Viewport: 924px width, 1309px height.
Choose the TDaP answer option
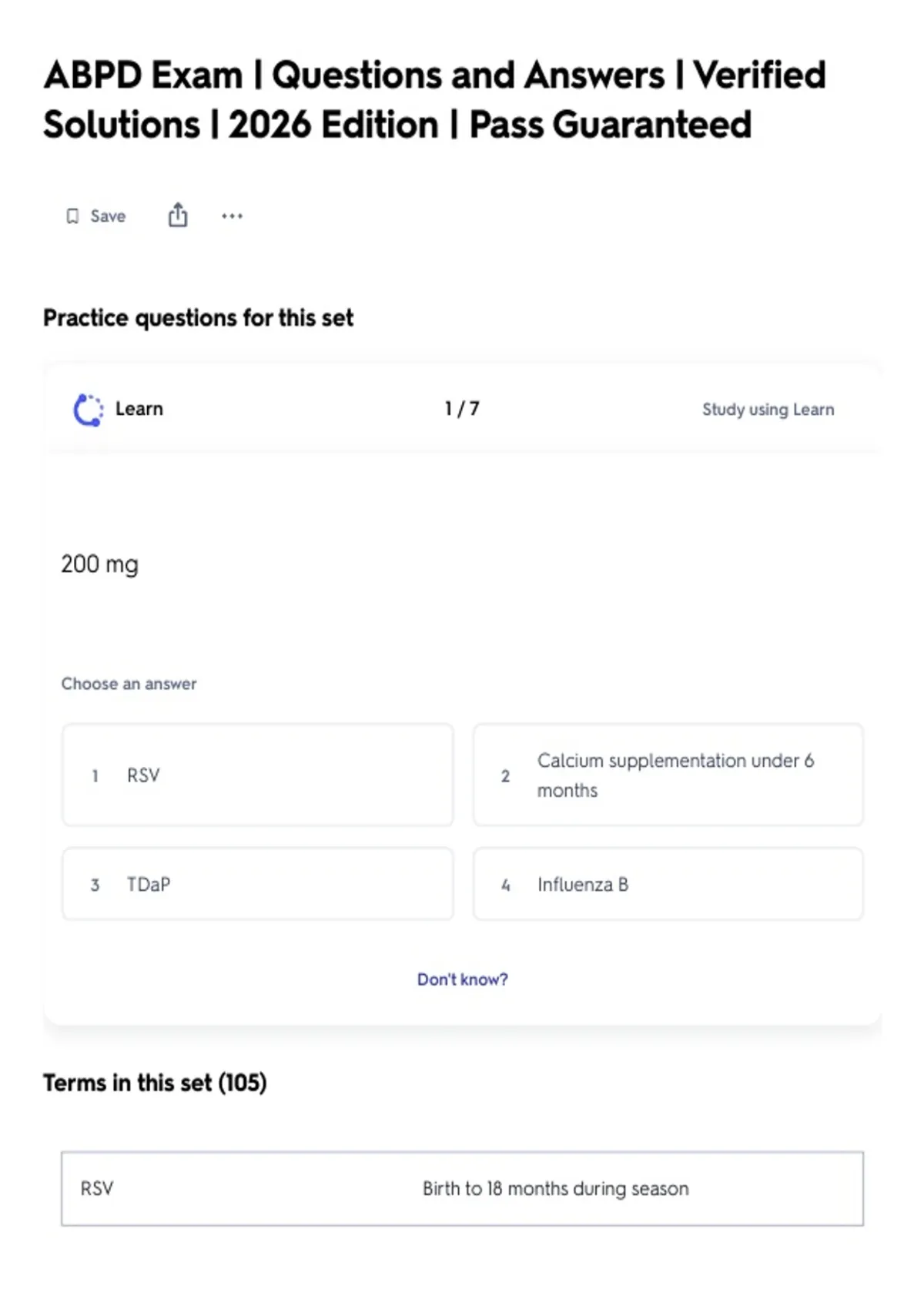(258, 884)
